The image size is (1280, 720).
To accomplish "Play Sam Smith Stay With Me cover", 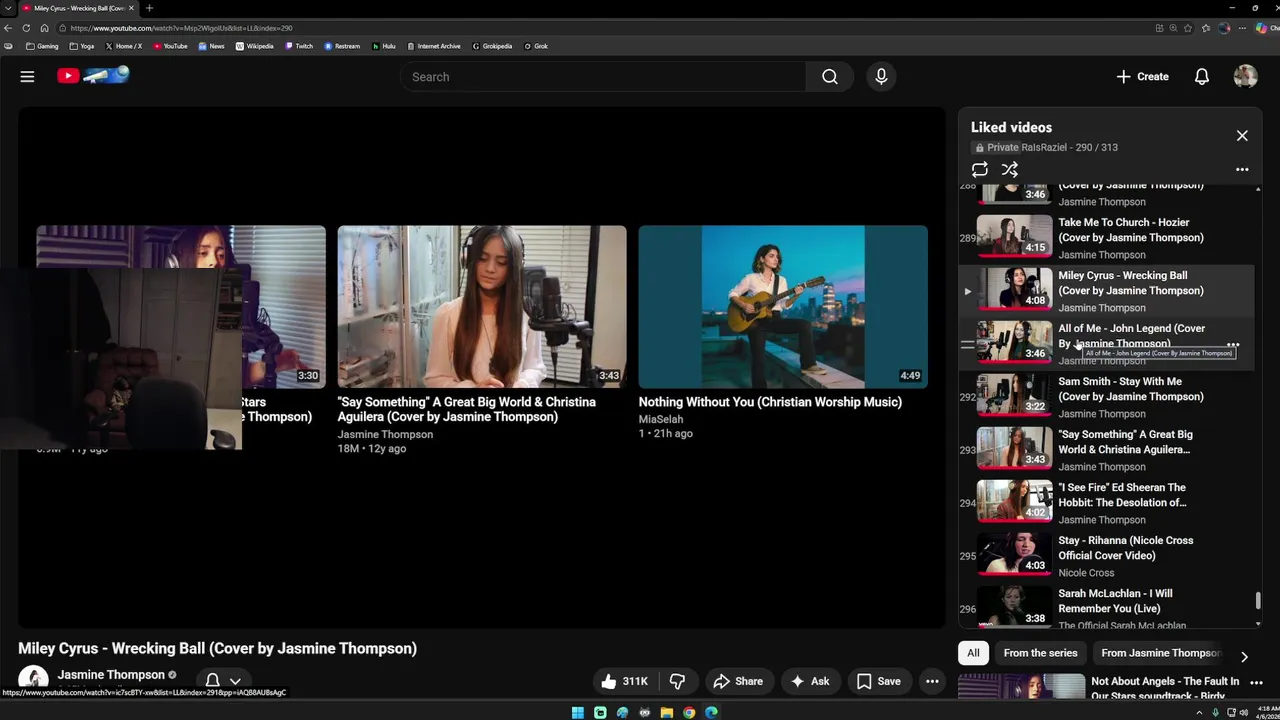I will pyautogui.click(x=1106, y=397).
